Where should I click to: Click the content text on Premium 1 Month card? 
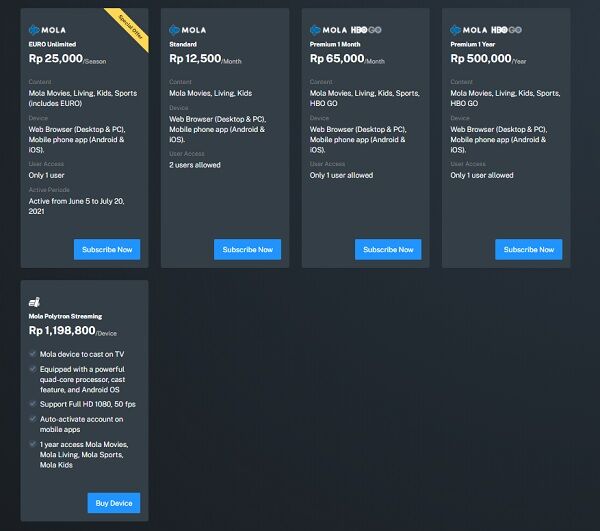pyautogui.click(x=365, y=98)
